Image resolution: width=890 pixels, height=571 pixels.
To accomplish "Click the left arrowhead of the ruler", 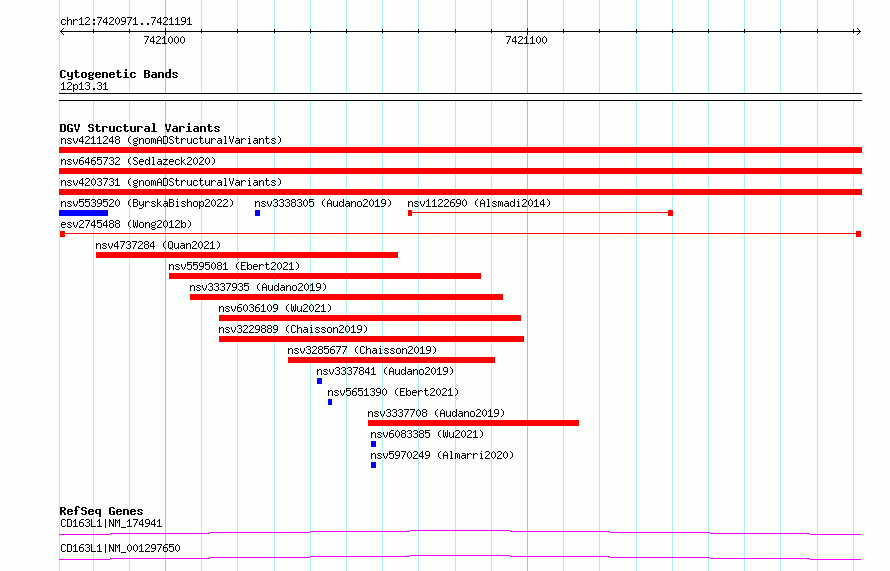I will 62,32.
